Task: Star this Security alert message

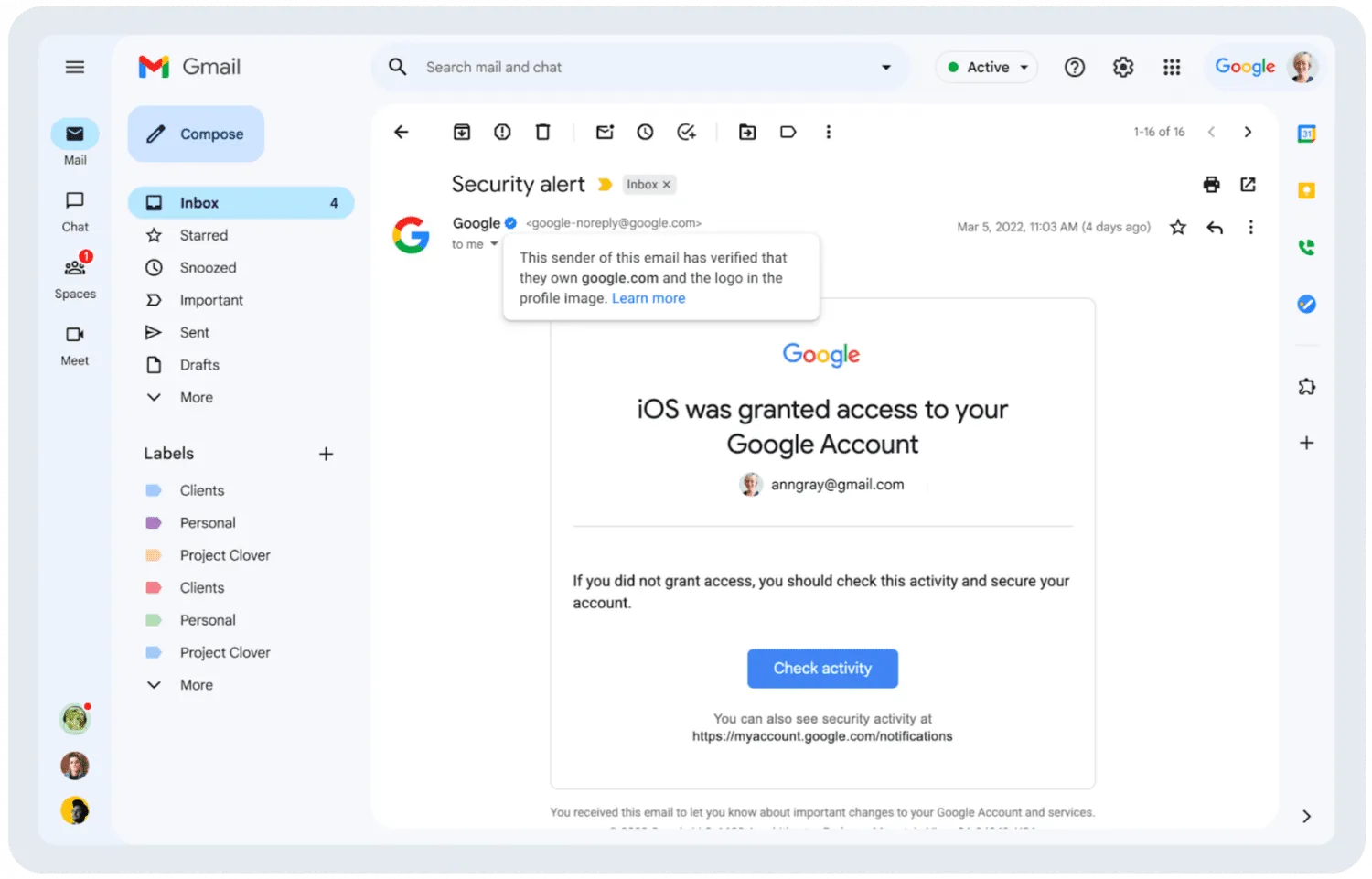Action: coord(1178,228)
